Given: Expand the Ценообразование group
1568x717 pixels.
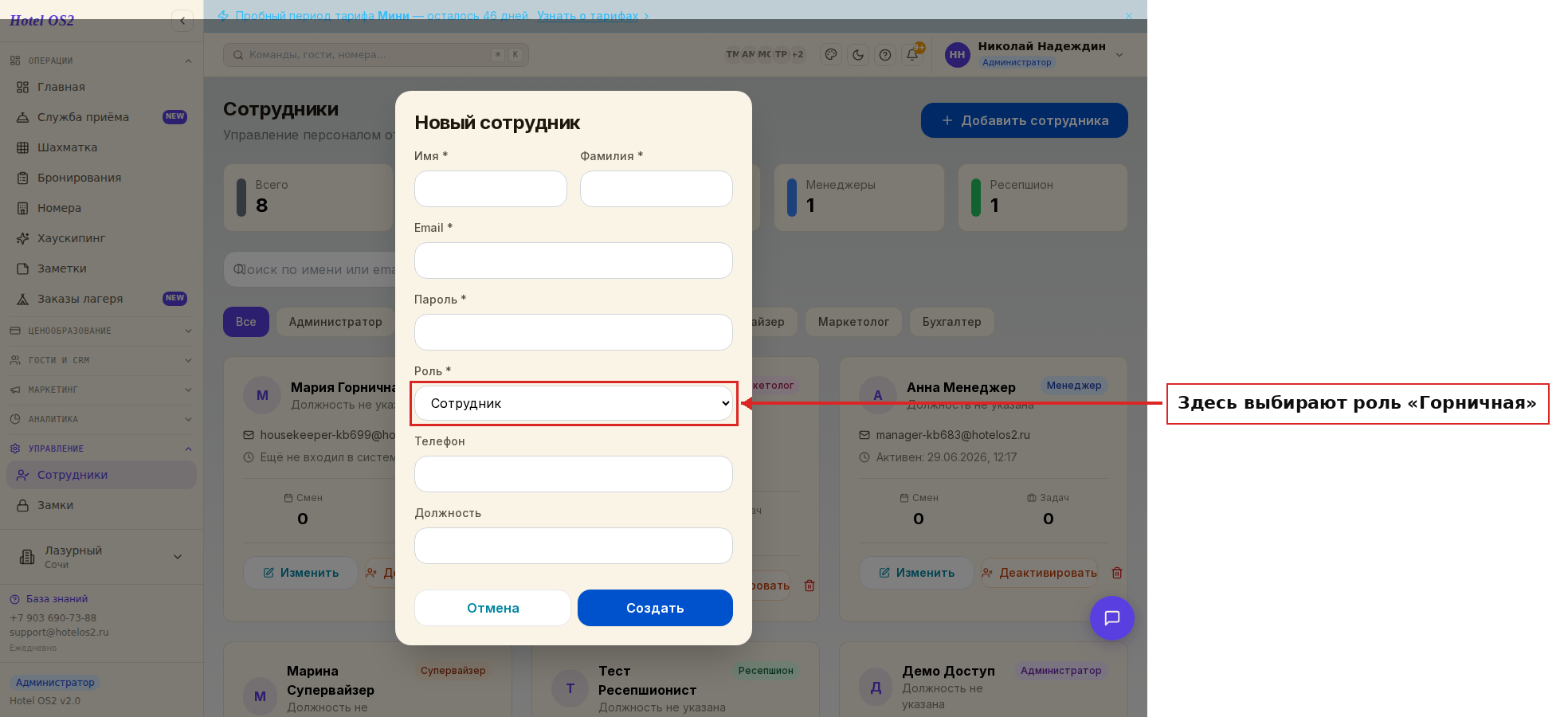Looking at the screenshot, I should (101, 331).
